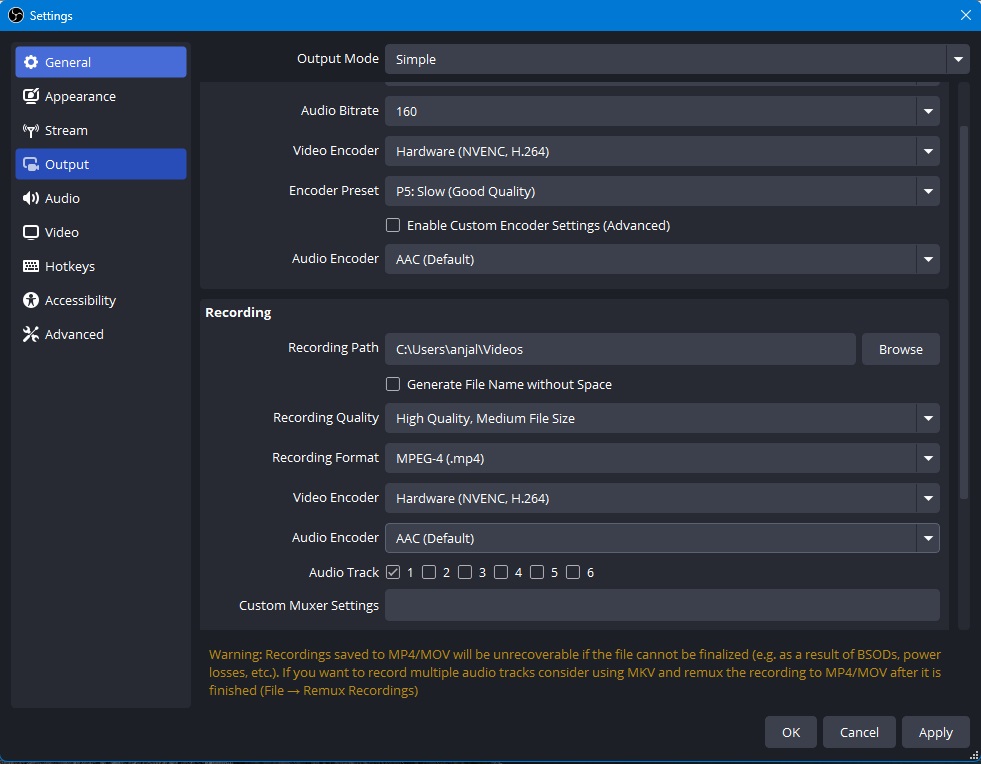Open the Hotkeys settings section
Screen dimensions: 981x764
101,266
